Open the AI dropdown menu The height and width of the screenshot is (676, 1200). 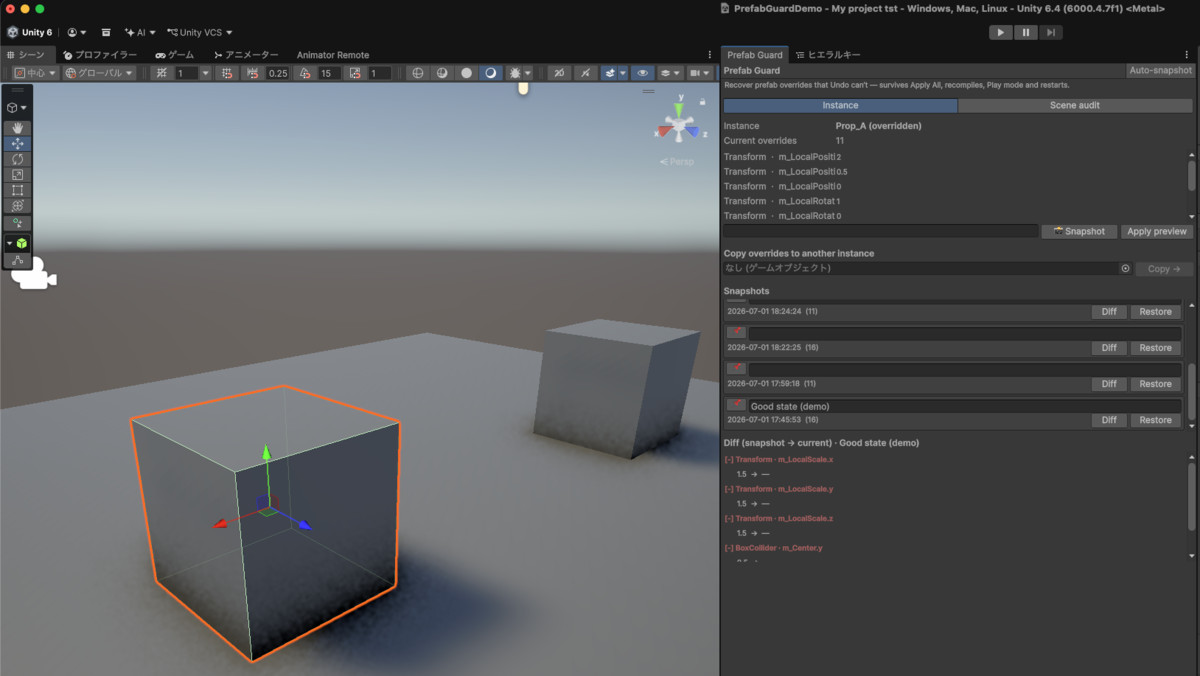coord(140,32)
